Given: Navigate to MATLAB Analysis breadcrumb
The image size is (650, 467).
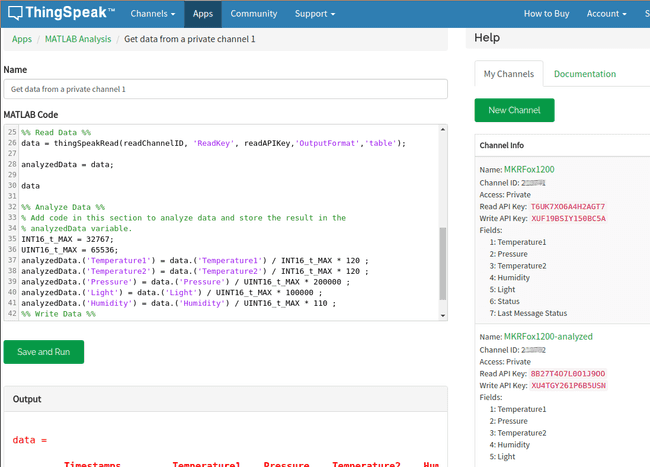Looking at the screenshot, I should pos(78,39).
